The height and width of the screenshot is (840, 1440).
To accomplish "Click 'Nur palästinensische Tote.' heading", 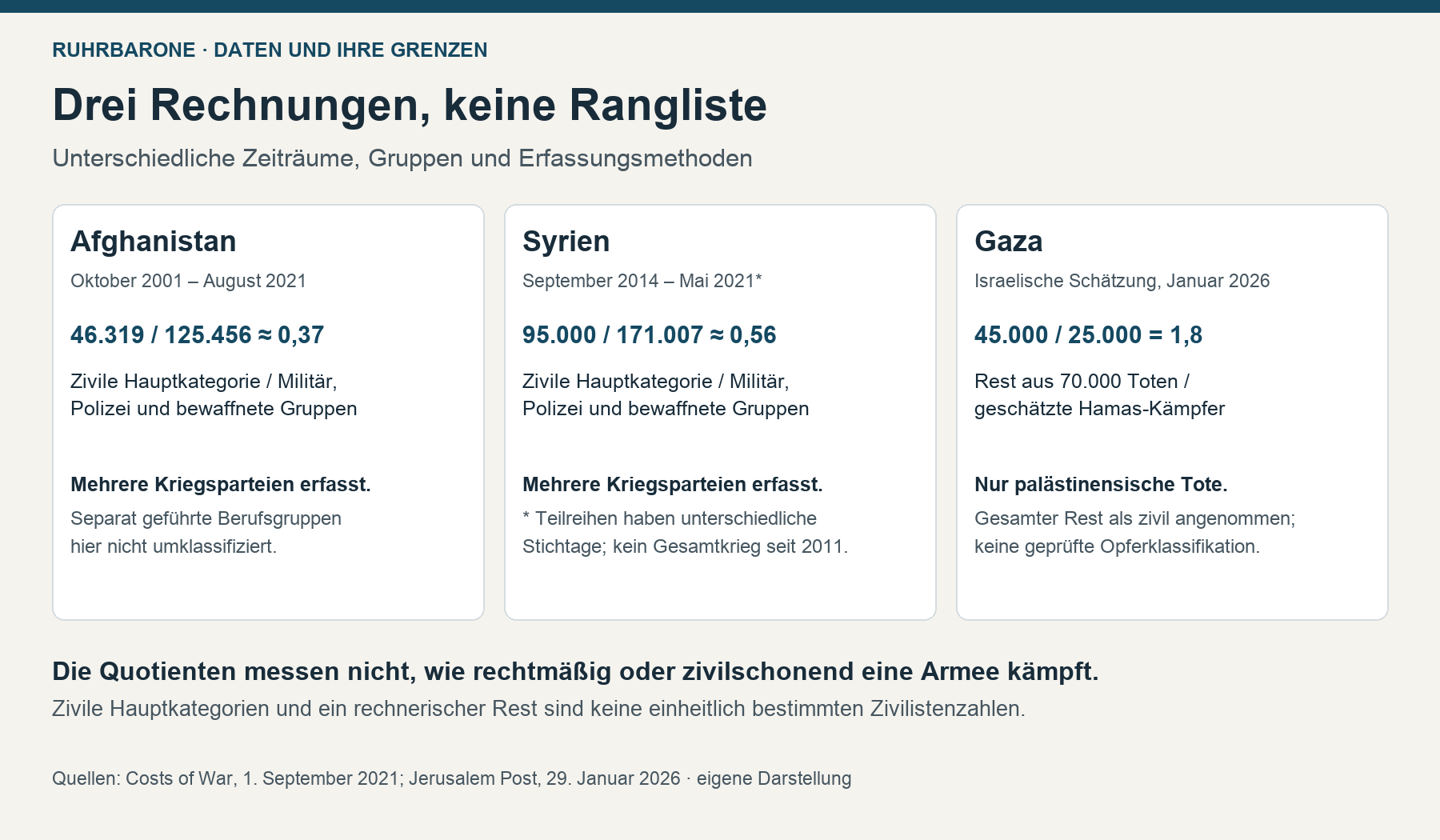I will pyautogui.click(x=1102, y=484).
